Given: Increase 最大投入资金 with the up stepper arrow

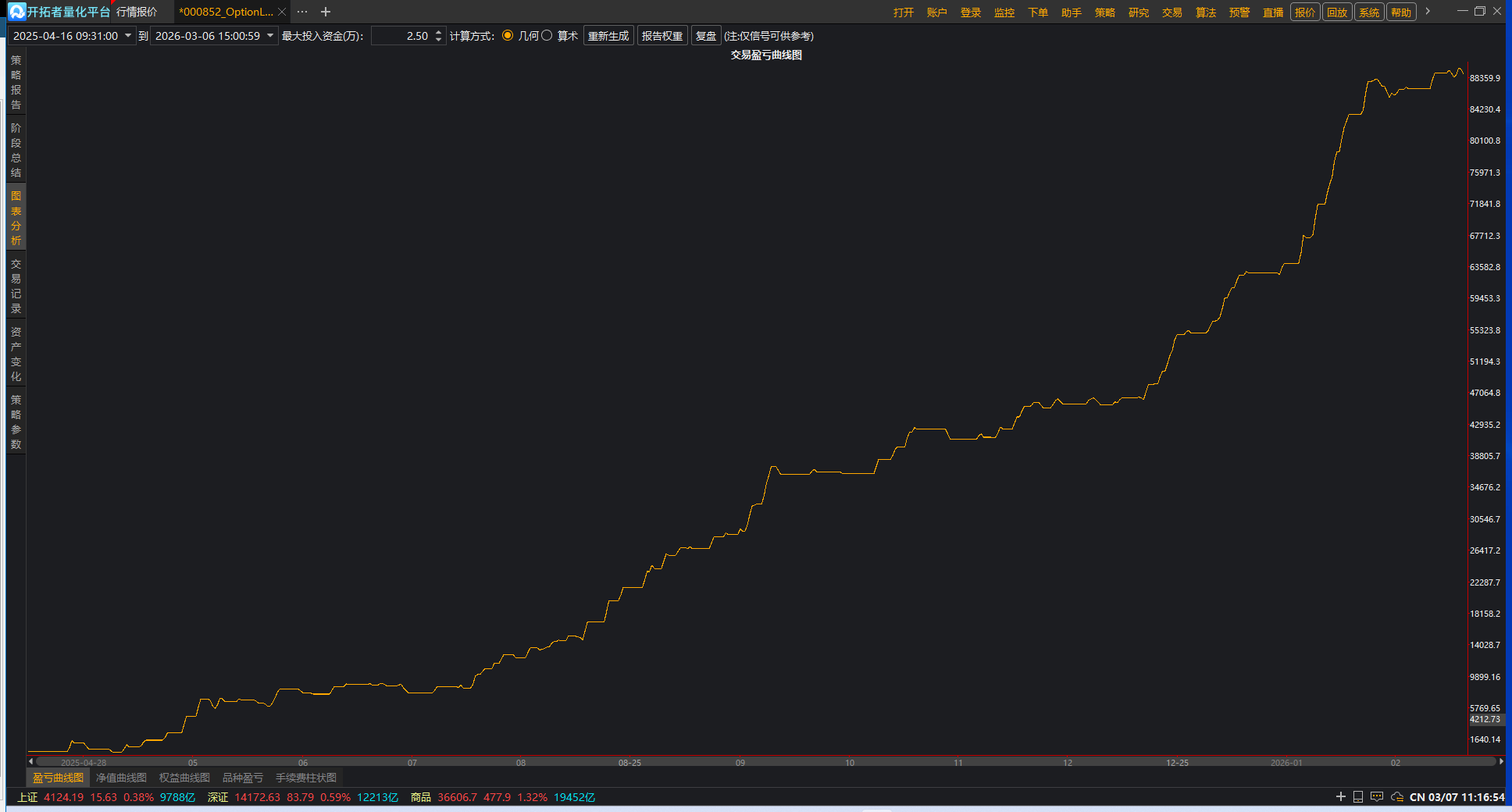Looking at the screenshot, I should point(438,33).
